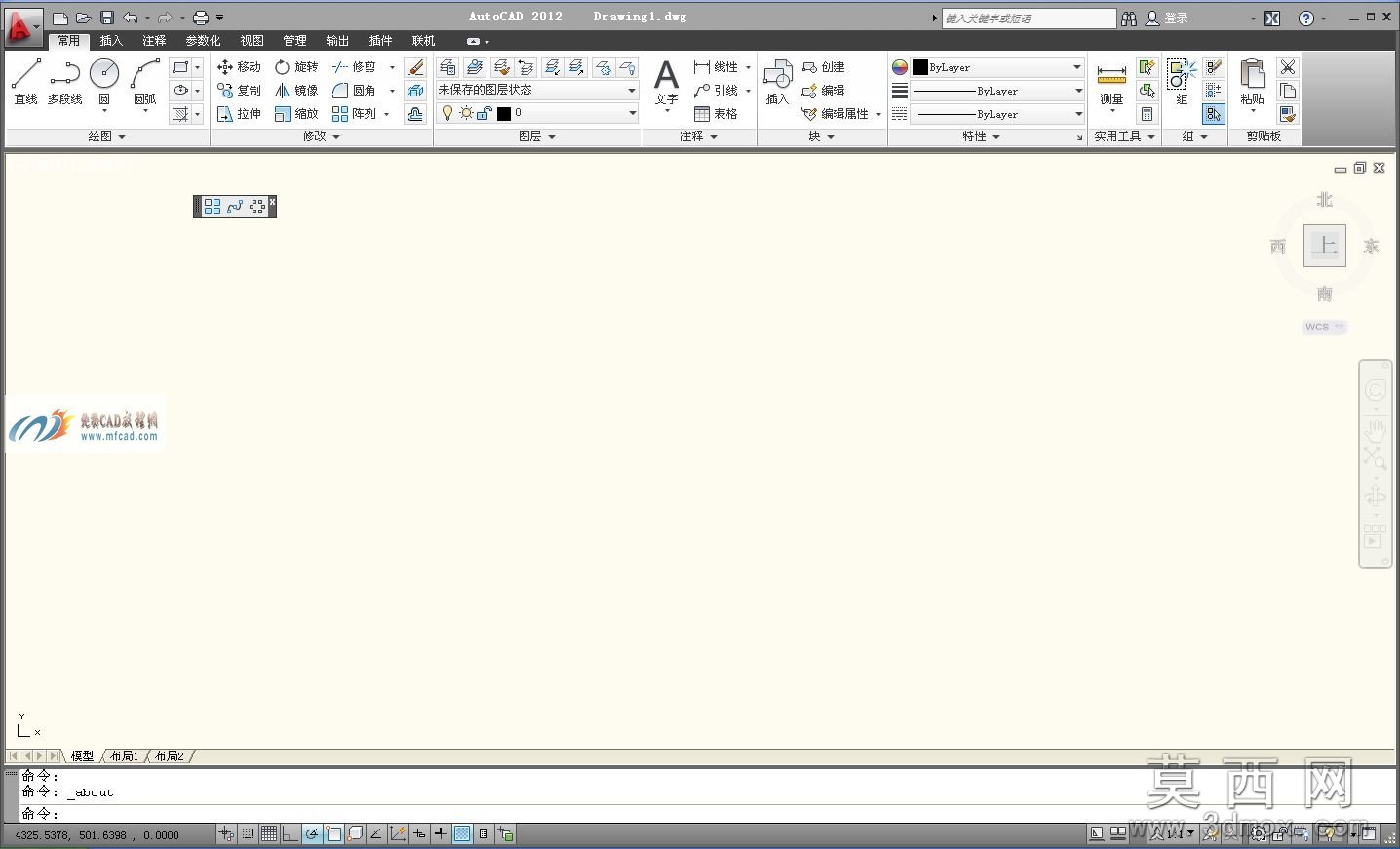Select the 直线 (Line) tool
The width and height of the screenshot is (1400, 849).
(x=25, y=82)
